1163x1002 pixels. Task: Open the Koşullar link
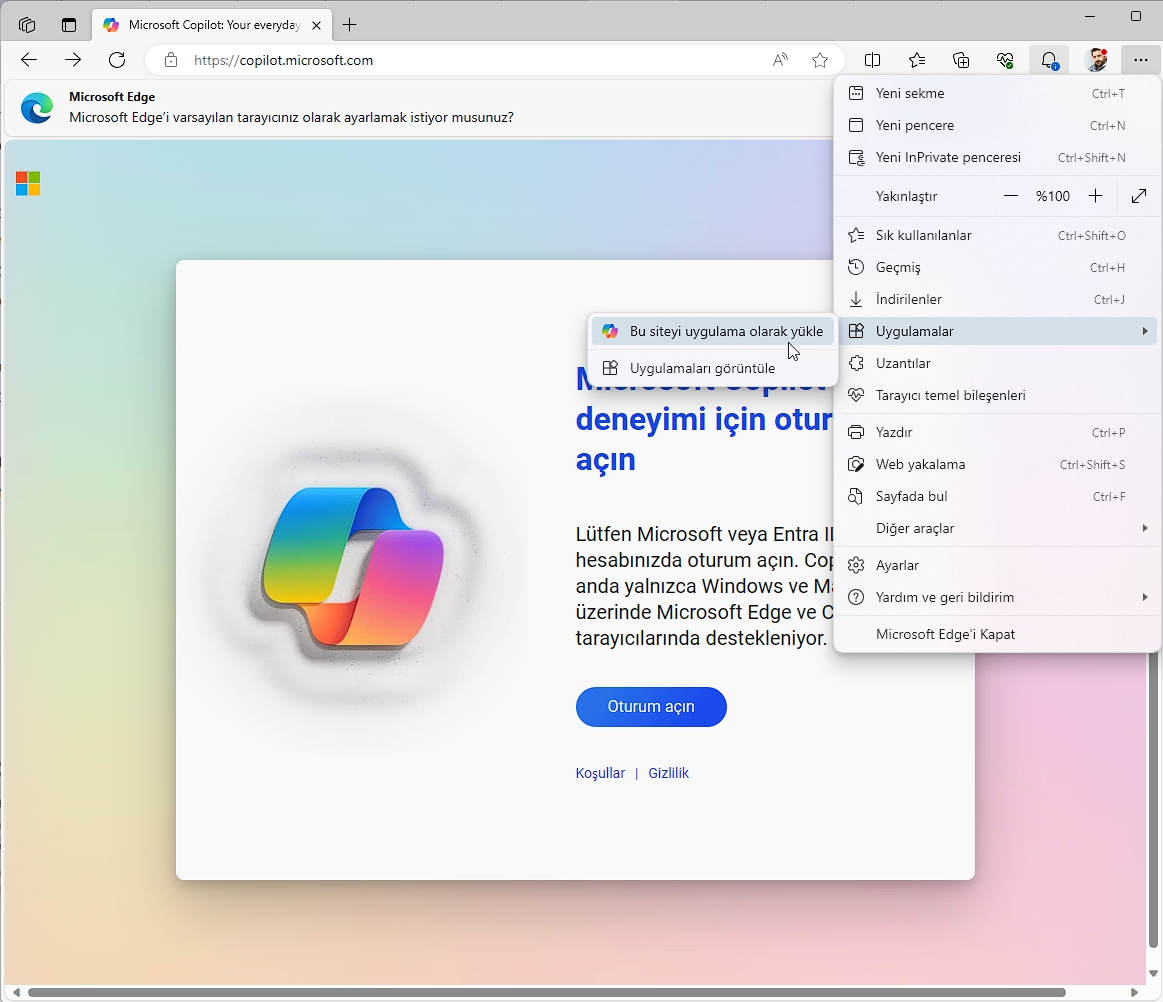point(600,772)
